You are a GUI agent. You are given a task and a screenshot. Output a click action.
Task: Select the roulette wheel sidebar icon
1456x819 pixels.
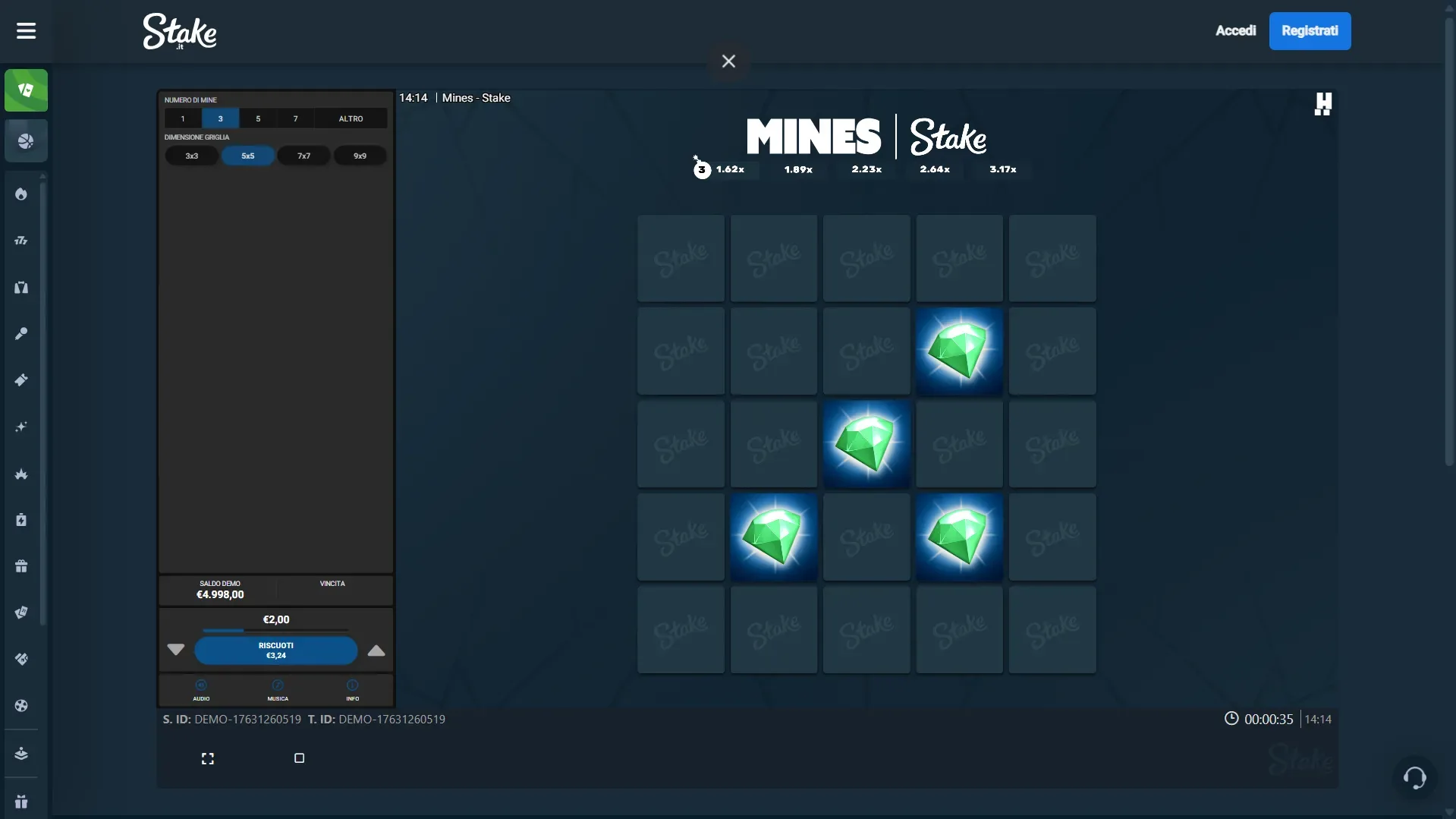20,706
